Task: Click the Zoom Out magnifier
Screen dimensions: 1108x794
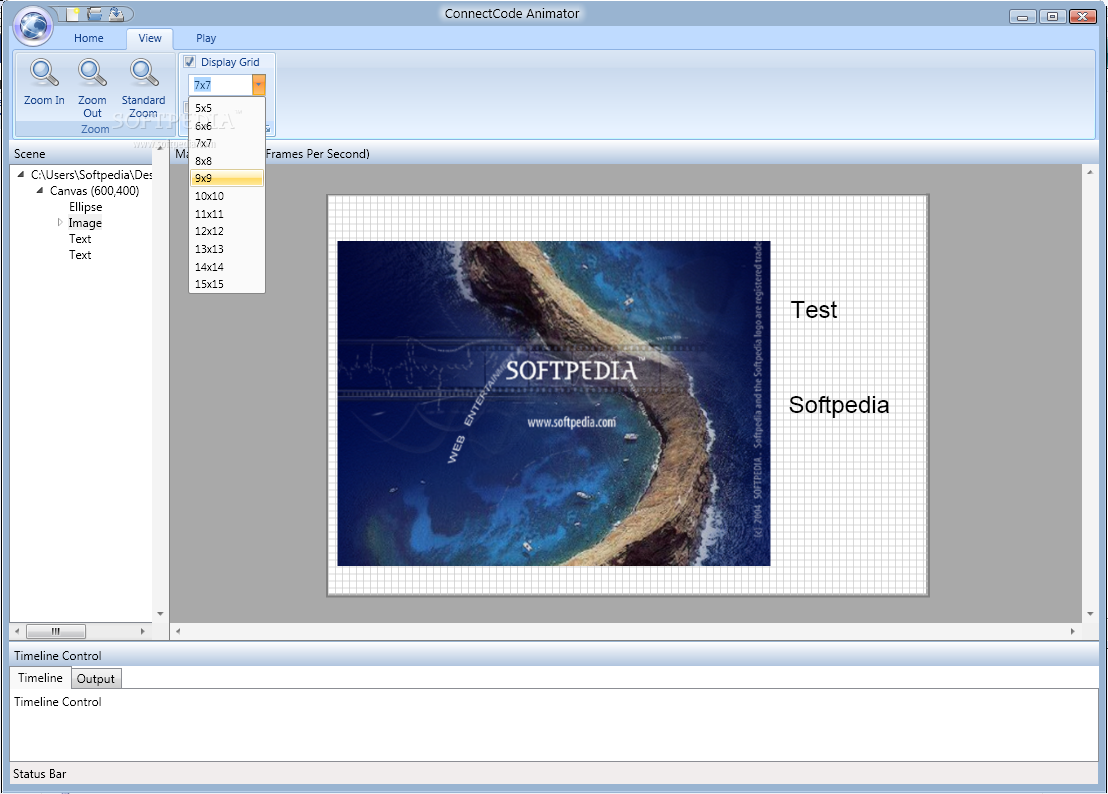Action: 92,88
